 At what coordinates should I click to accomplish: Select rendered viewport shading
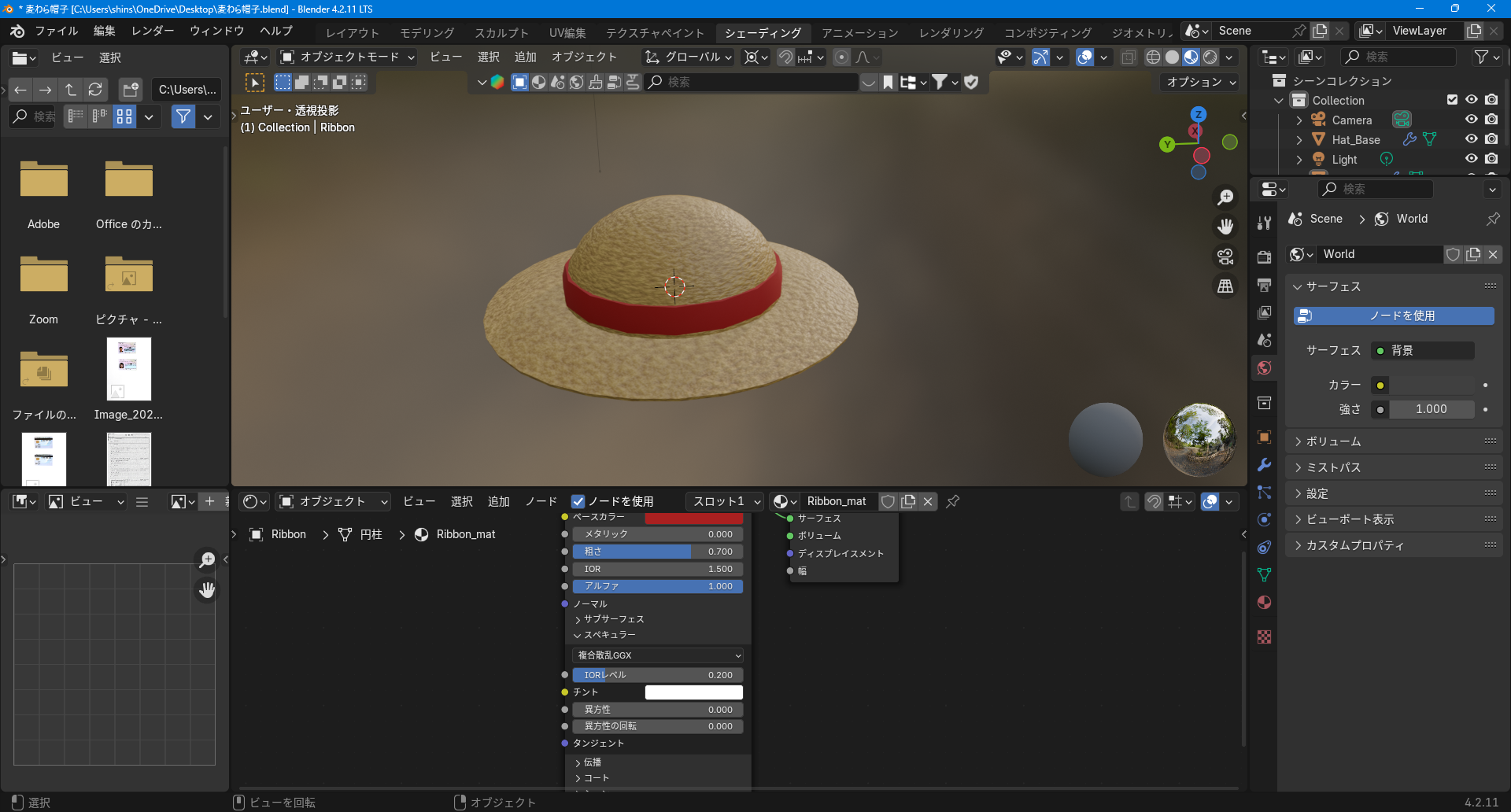tap(1210, 57)
